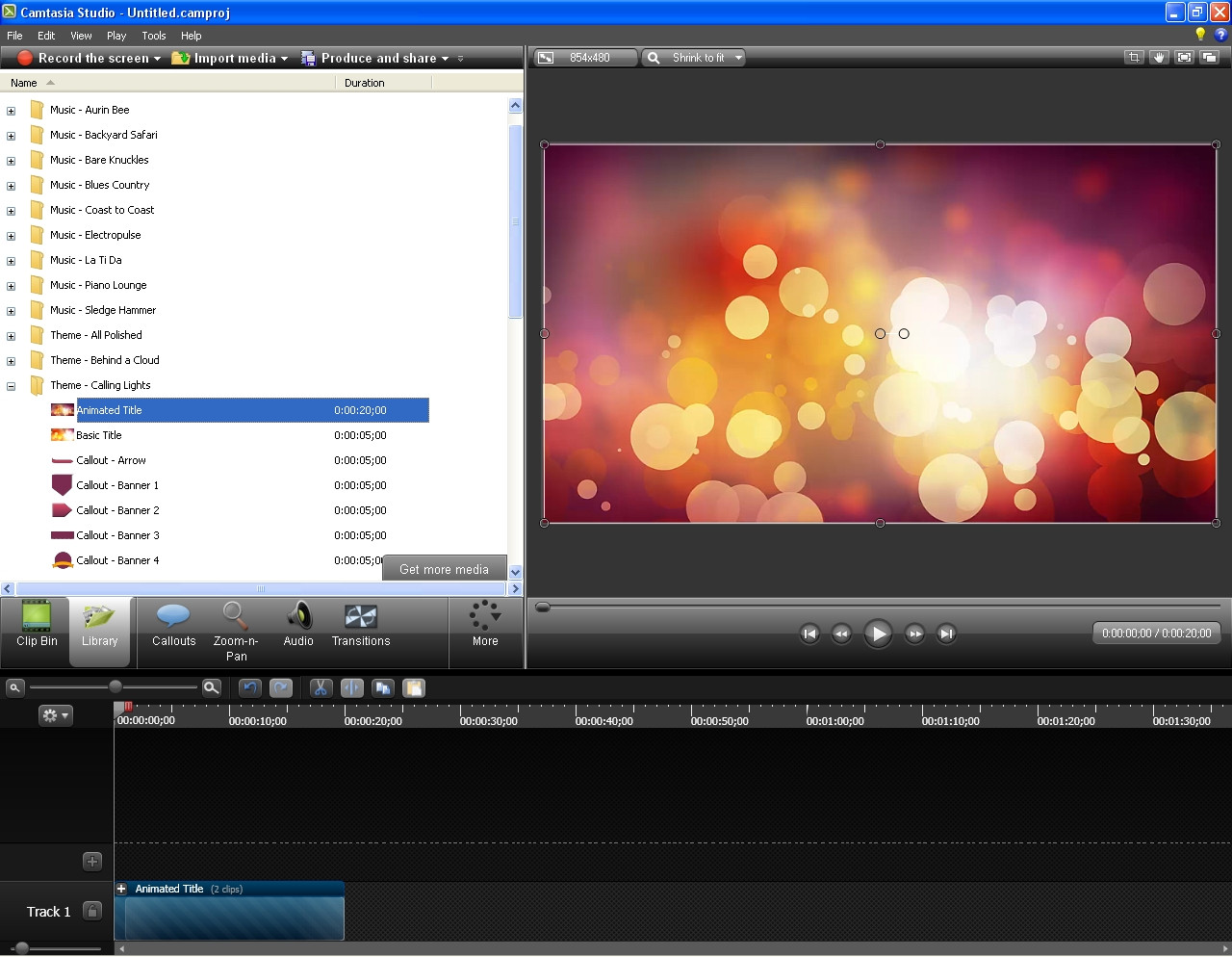Select the Crop mode icon above preview

coord(1134,58)
